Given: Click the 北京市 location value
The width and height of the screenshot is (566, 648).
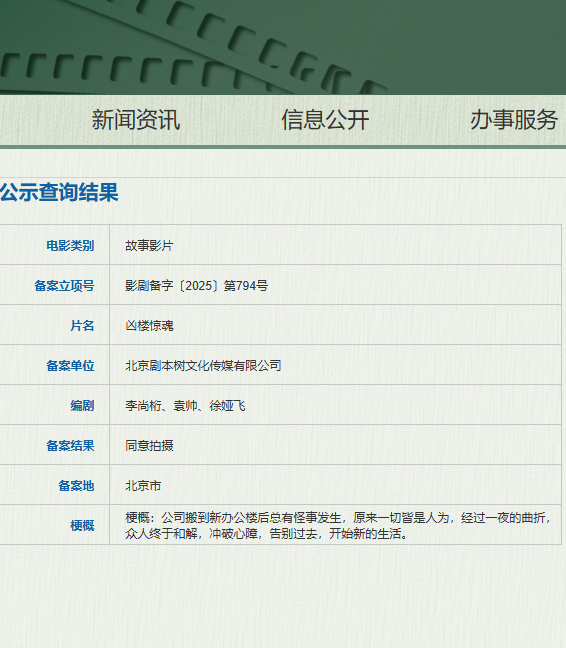Looking at the screenshot, I should click(x=143, y=486).
